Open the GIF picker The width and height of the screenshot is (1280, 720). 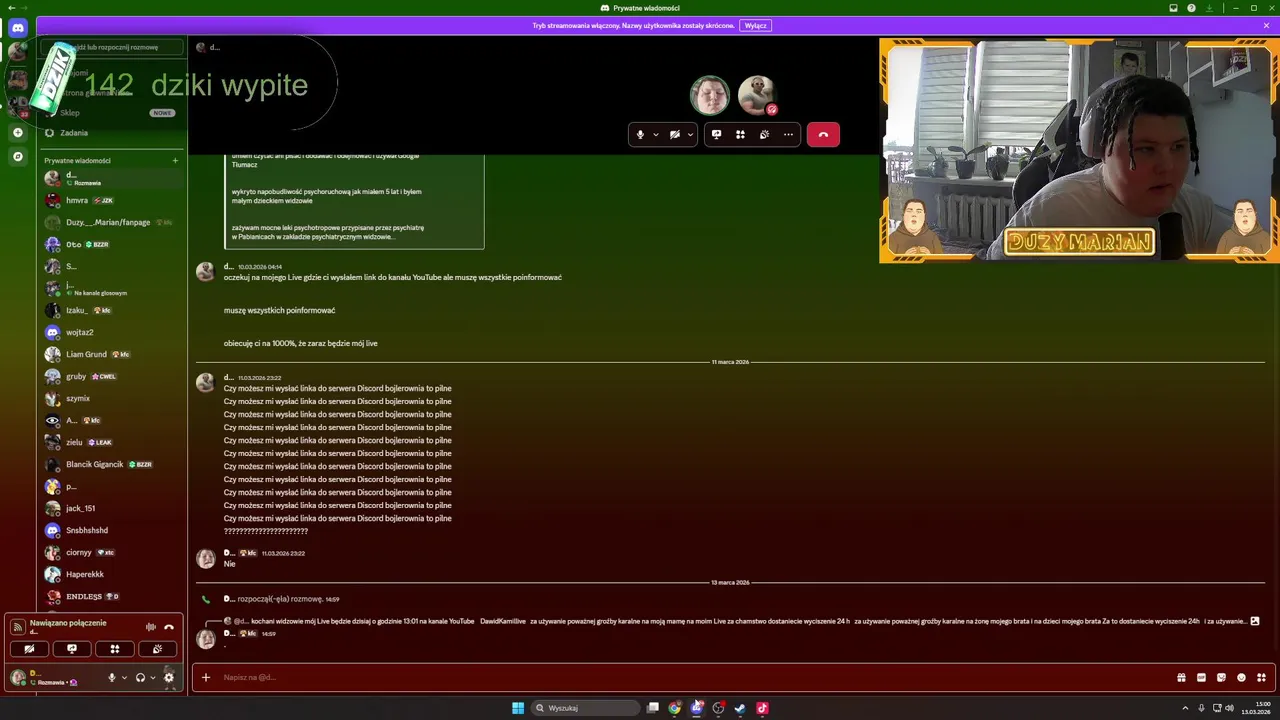click(x=1201, y=677)
